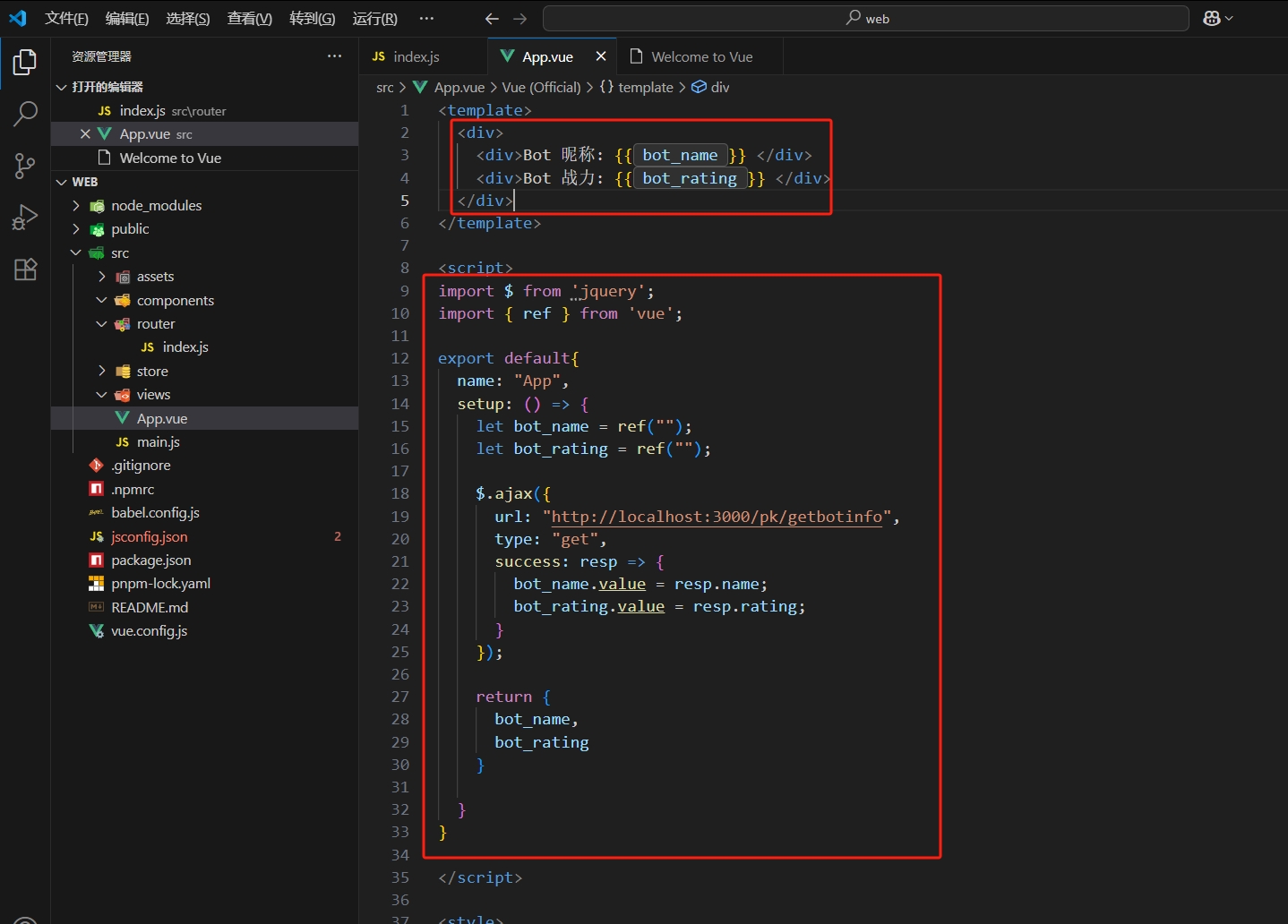Go back using the left arrow
This screenshot has width=1288, height=924.
pos(492,19)
